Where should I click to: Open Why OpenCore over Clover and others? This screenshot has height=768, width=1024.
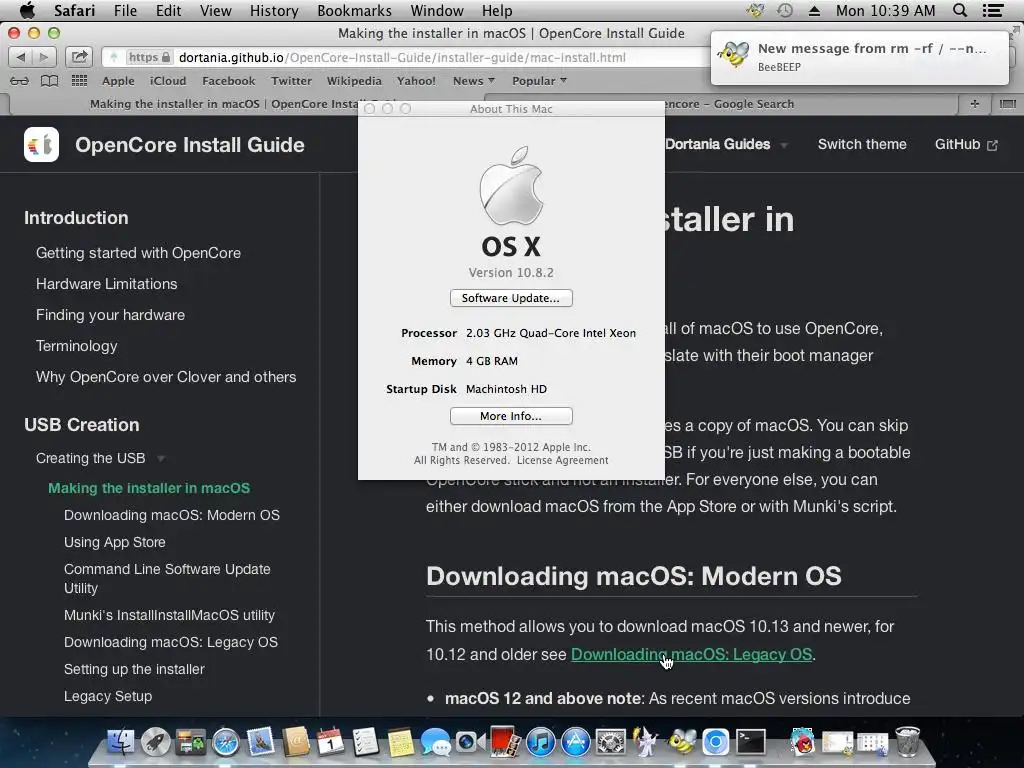166,377
